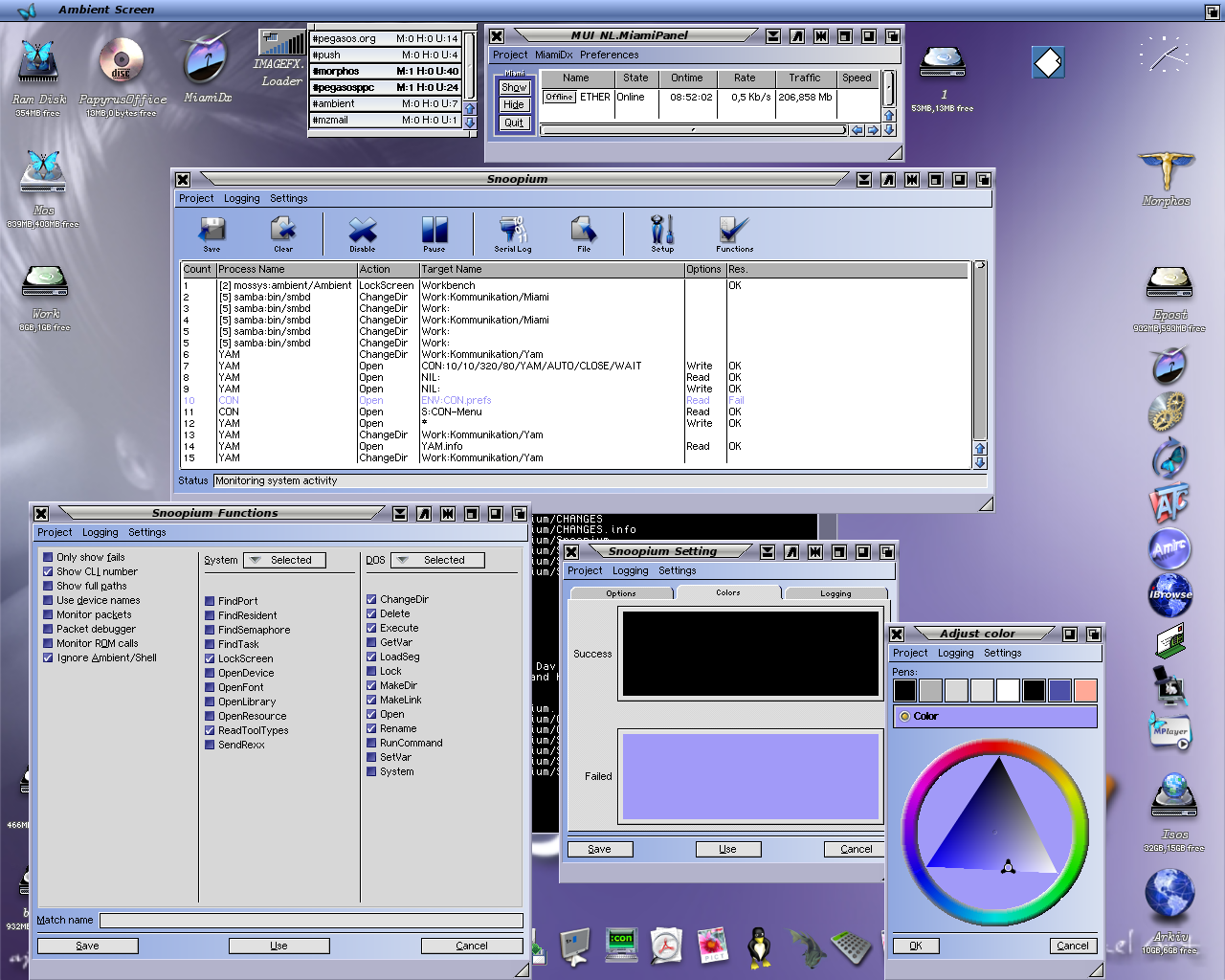Enable the FindPort function checkbox
The height and width of the screenshot is (980, 1225).
[x=210, y=601]
